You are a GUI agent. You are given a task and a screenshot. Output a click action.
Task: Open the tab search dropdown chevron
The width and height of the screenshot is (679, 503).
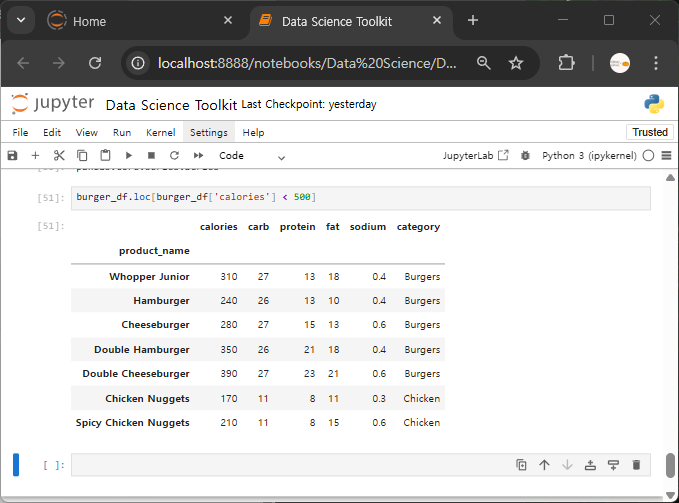coord(21,20)
